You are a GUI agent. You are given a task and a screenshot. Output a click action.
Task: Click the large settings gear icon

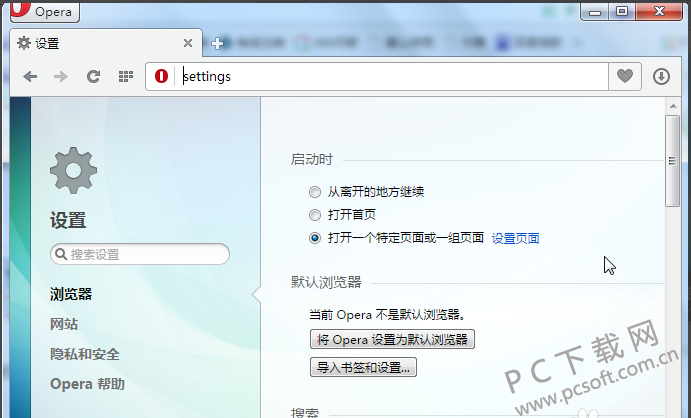tap(73, 170)
